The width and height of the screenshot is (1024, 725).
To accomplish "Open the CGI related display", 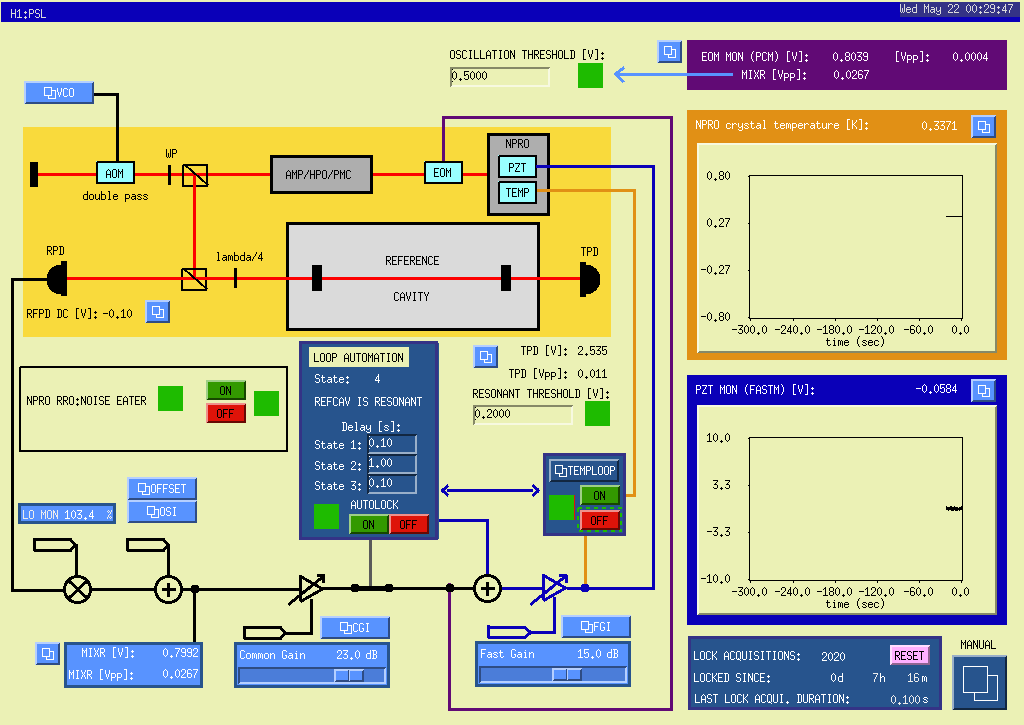I will pyautogui.click(x=355, y=628).
